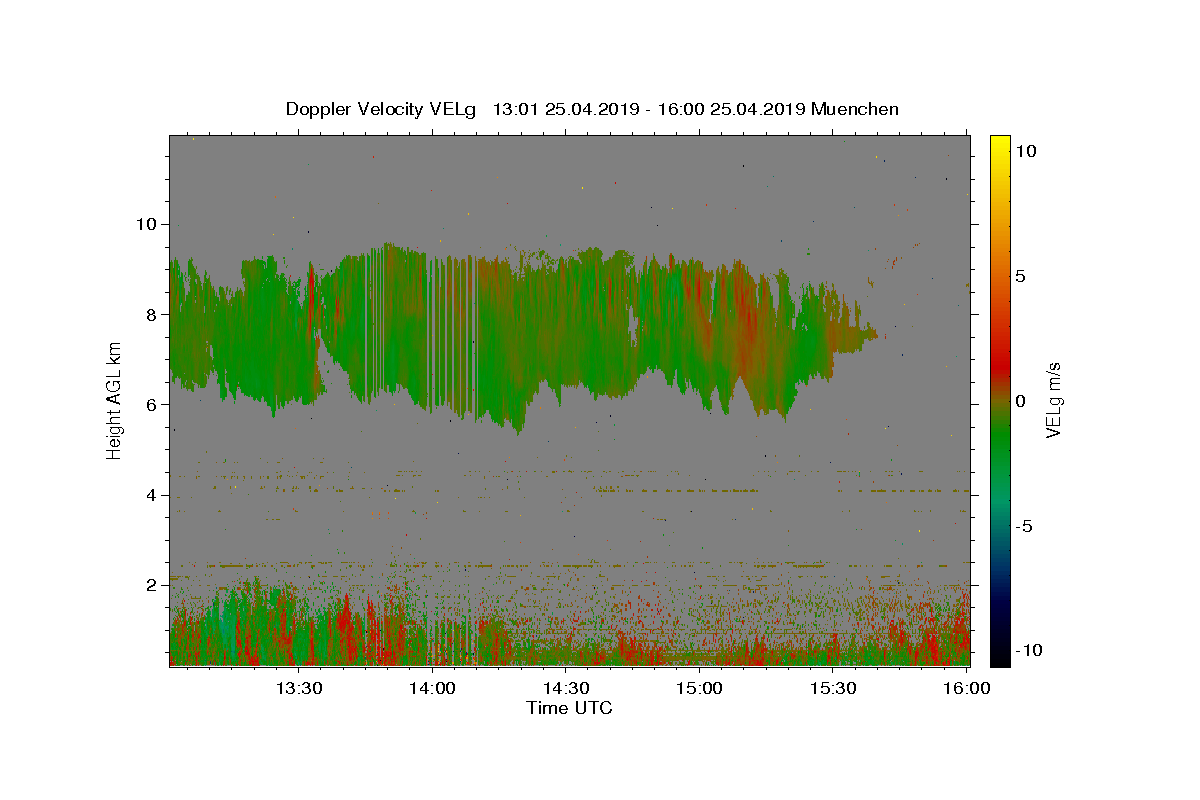Click the 4 km height tick label
Screen dimensions: 1200x800
151,495
